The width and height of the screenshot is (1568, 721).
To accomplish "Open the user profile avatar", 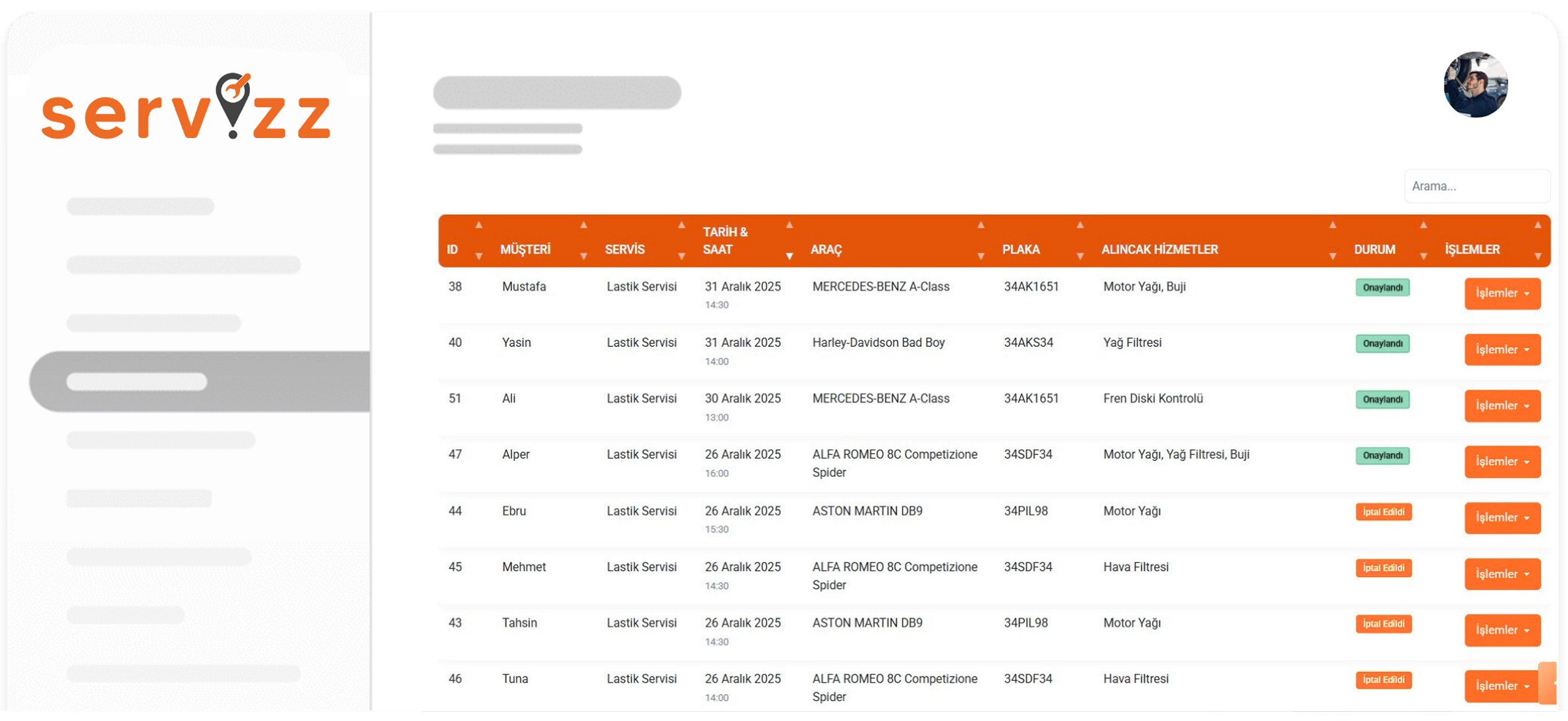I will coord(1475,85).
